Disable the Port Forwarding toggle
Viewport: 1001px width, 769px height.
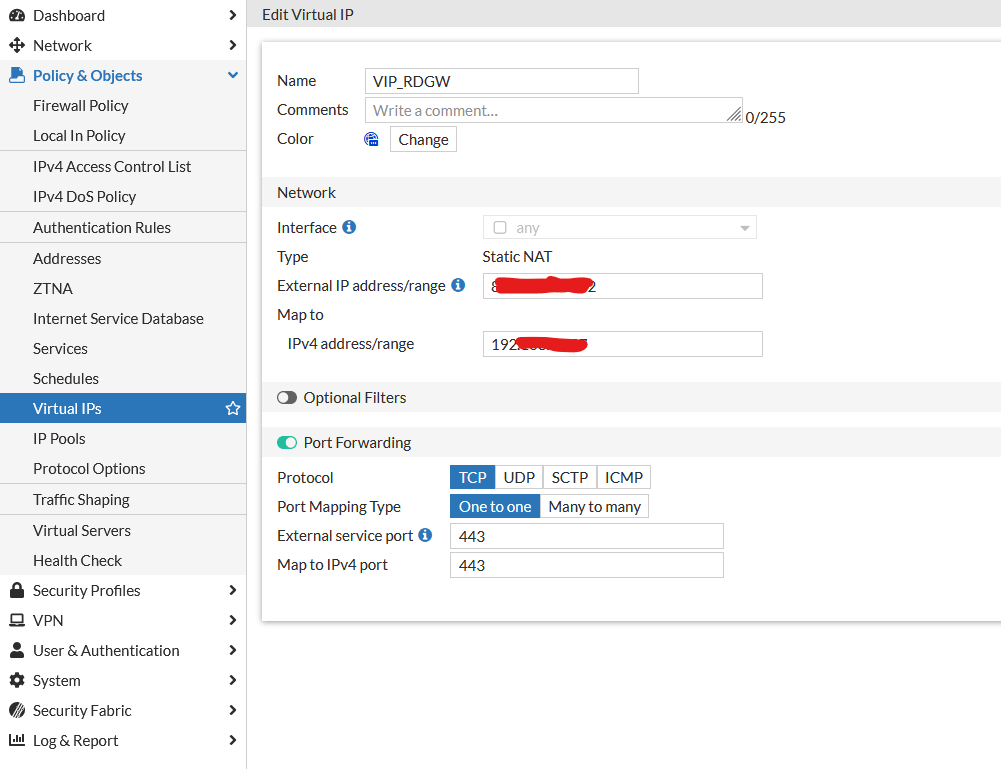[x=287, y=443]
